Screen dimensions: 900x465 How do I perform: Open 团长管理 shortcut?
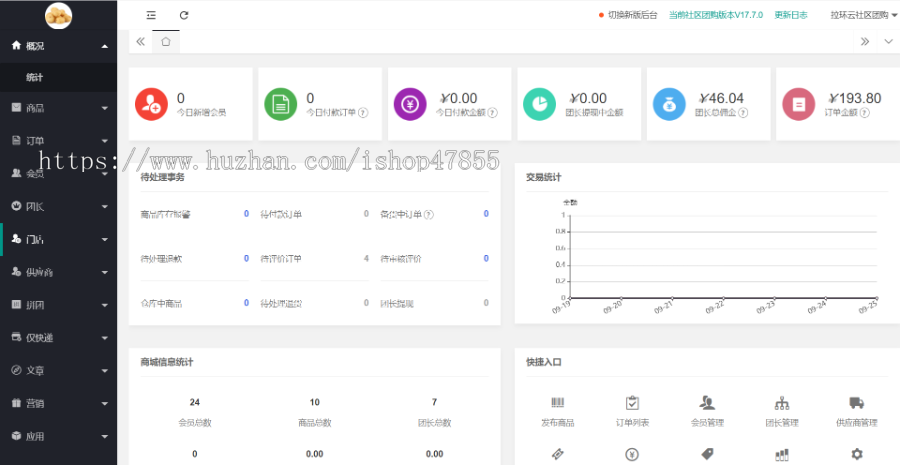[x=782, y=412]
